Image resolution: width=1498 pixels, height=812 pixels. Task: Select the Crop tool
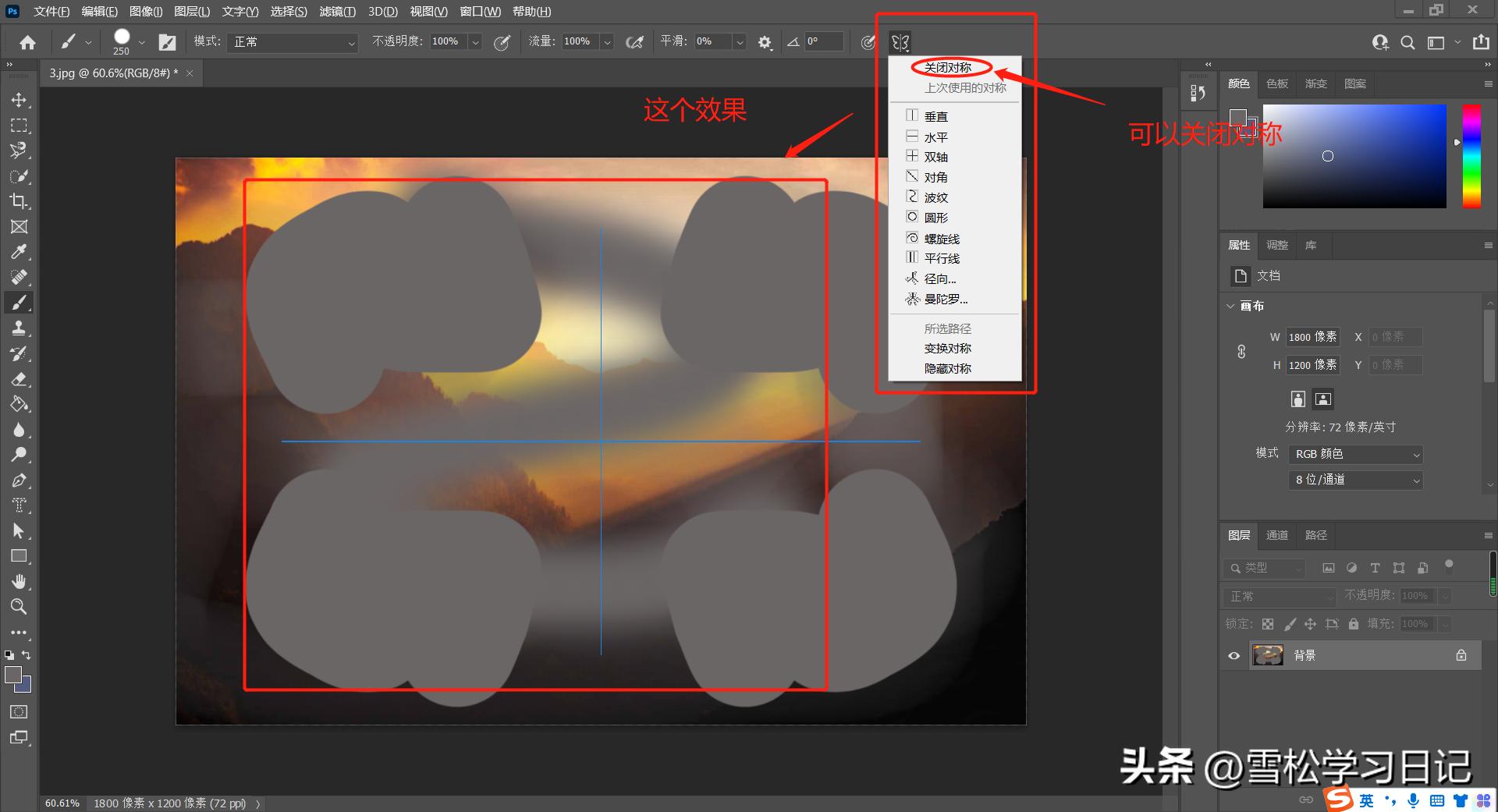click(x=20, y=201)
